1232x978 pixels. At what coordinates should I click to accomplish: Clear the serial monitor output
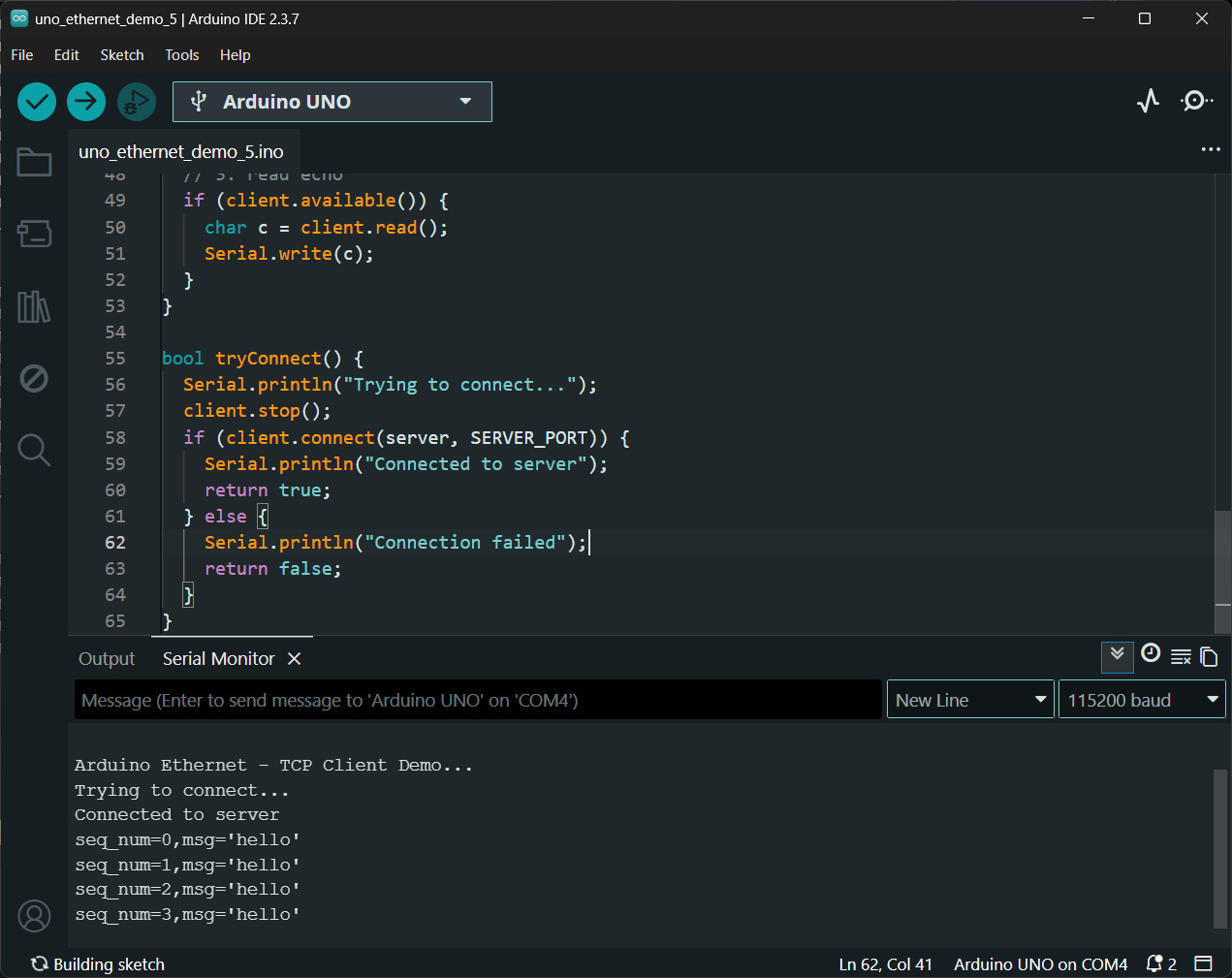pyautogui.click(x=1180, y=657)
